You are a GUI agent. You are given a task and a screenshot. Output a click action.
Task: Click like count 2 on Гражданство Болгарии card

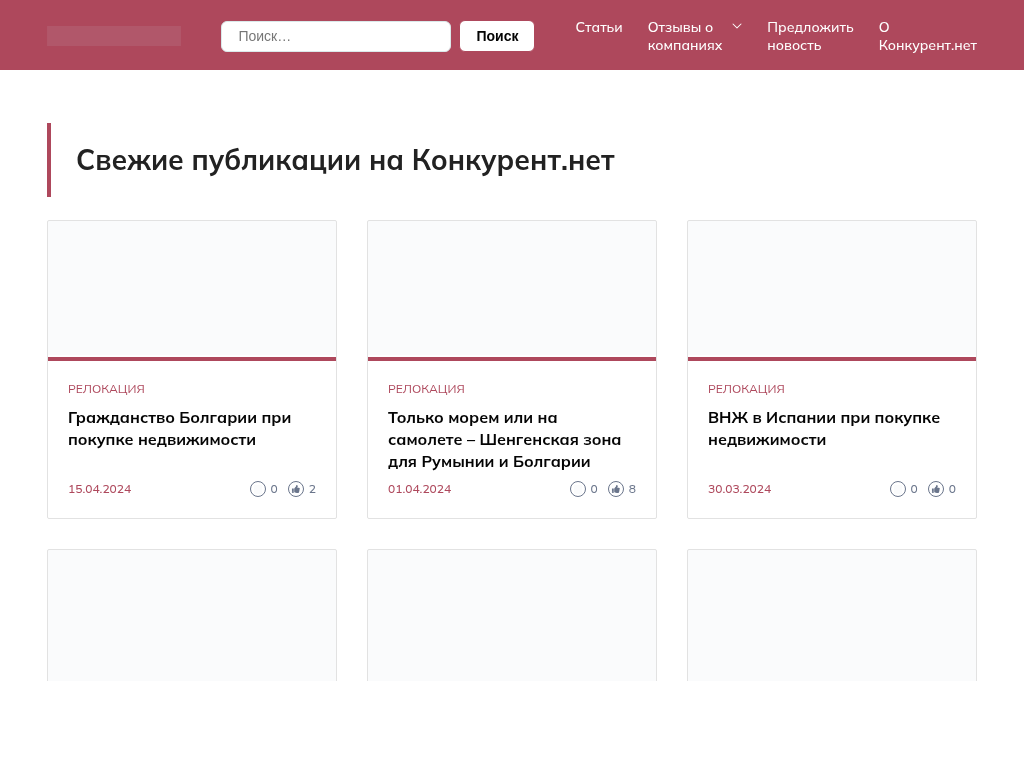312,489
